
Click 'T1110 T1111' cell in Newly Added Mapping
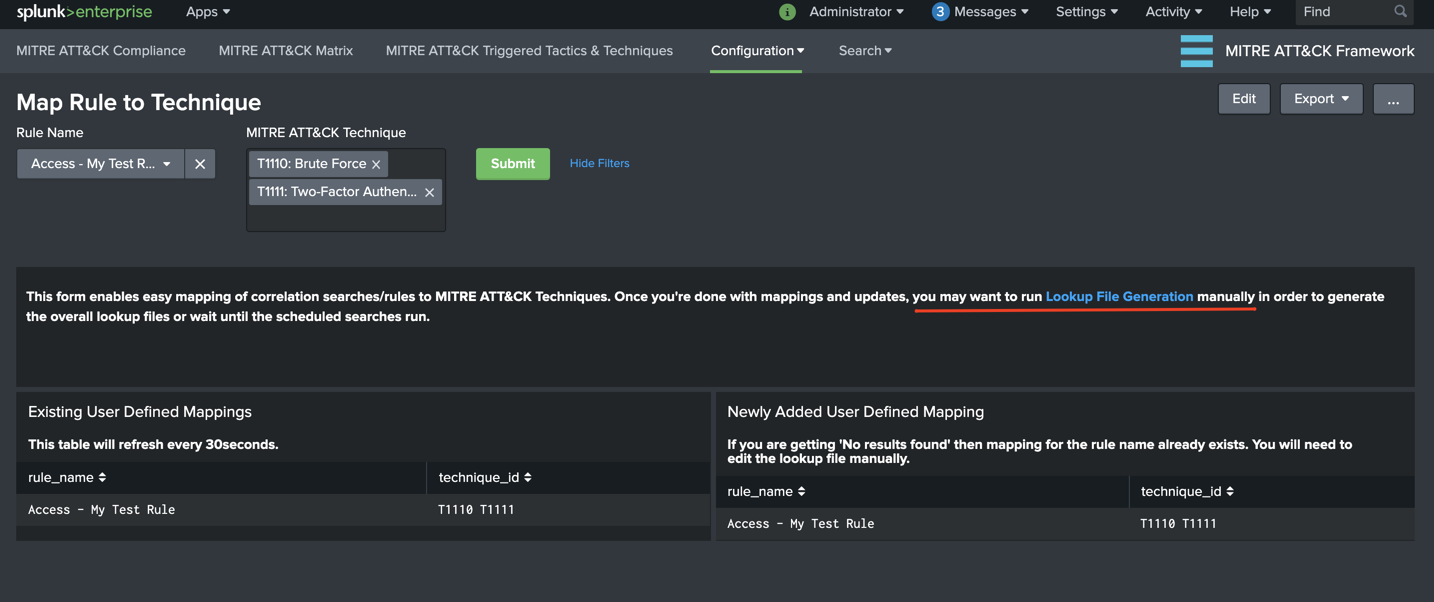(x=1178, y=524)
